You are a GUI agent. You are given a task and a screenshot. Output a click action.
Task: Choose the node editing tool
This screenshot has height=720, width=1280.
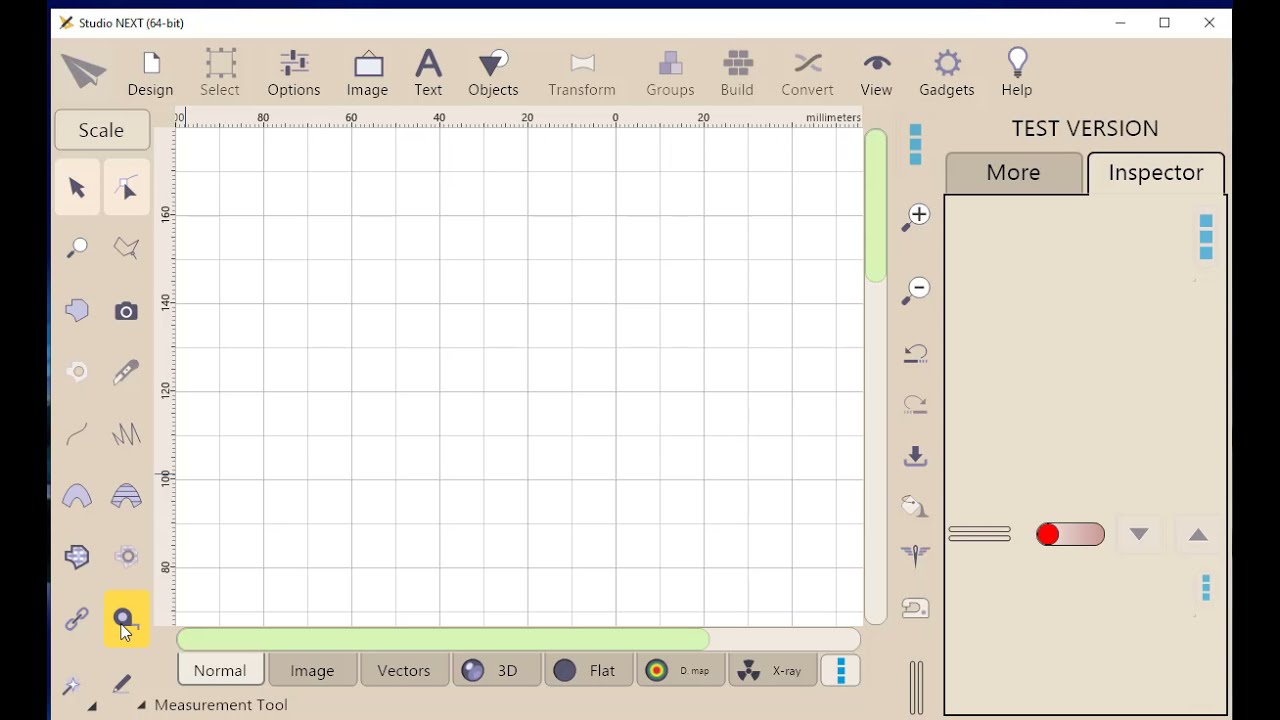tap(126, 188)
